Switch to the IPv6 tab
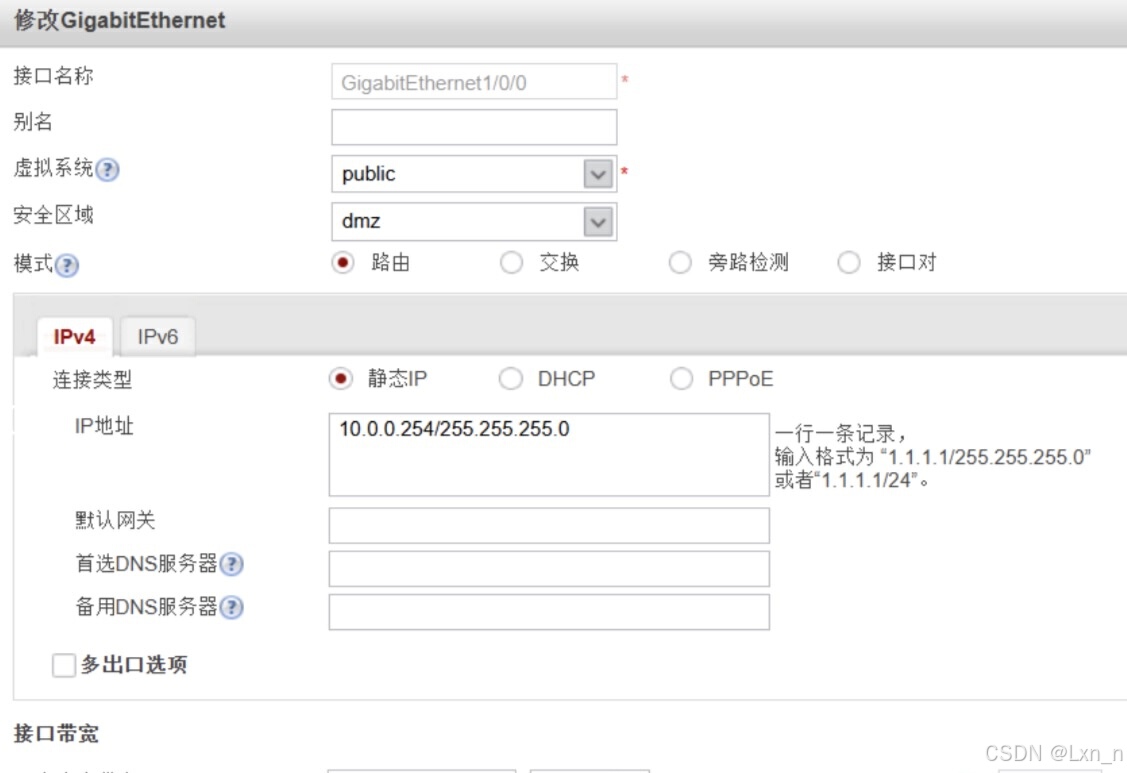The height and width of the screenshot is (773, 1127). 157,337
